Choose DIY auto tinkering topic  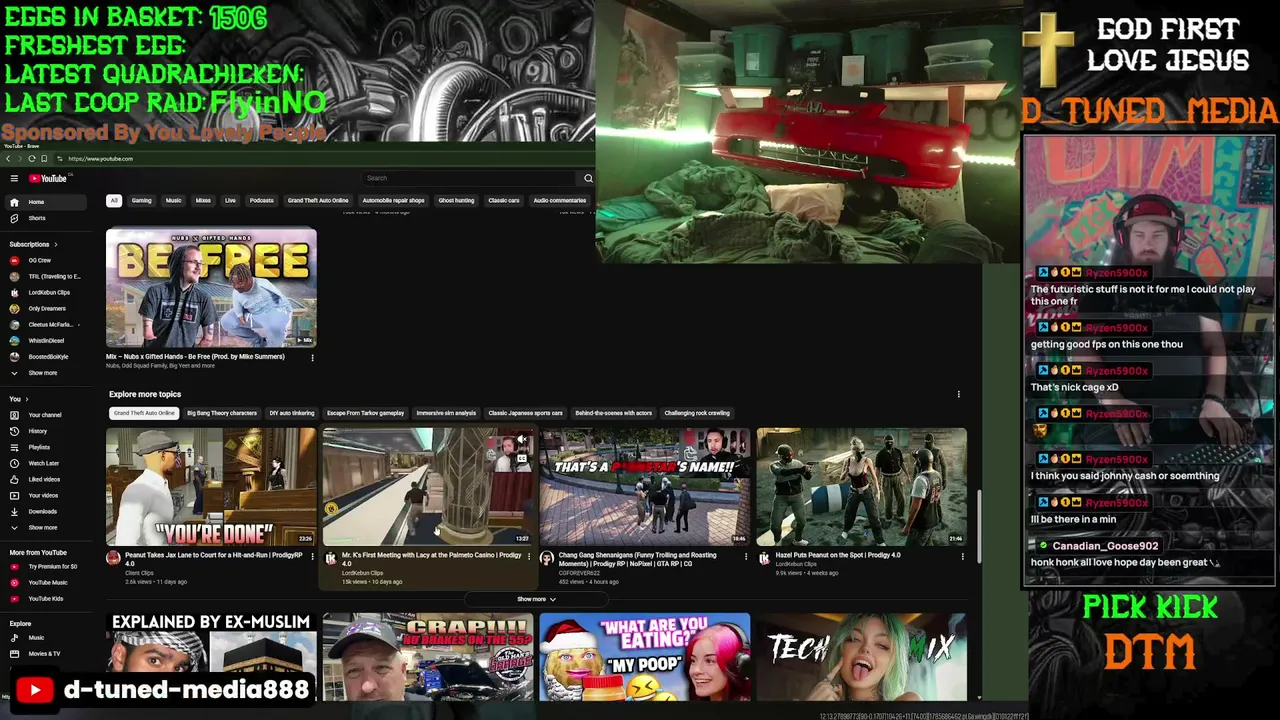pos(292,413)
